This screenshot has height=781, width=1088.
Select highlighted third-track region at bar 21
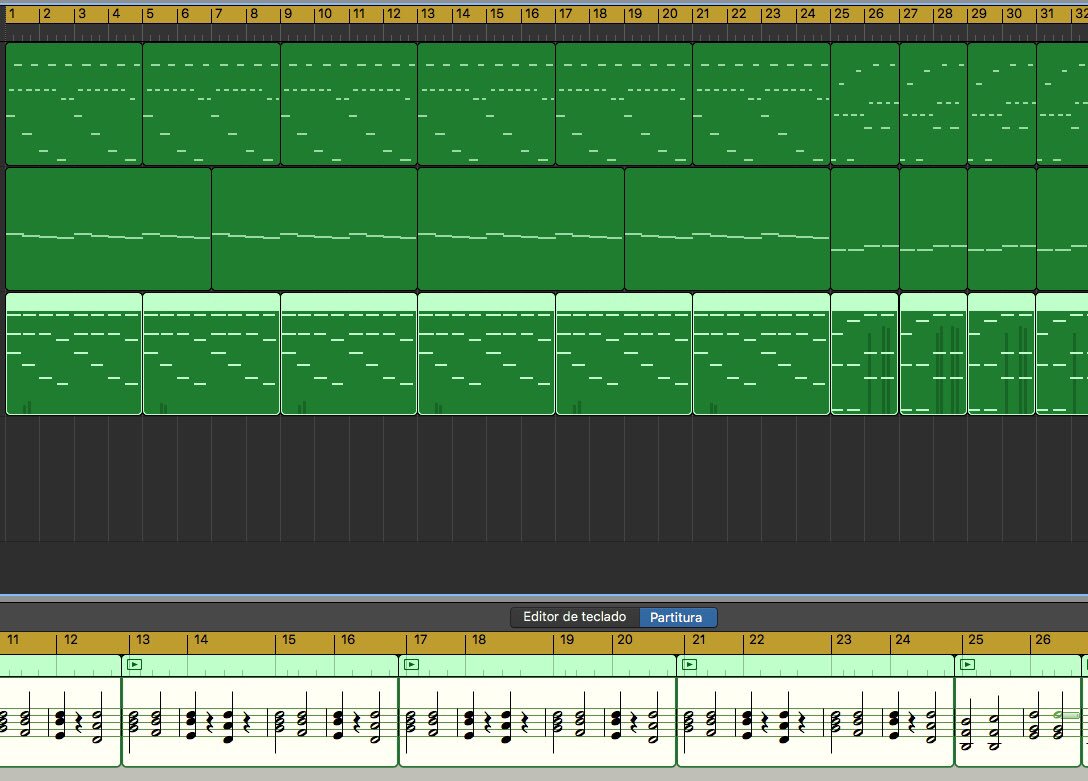(762, 354)
